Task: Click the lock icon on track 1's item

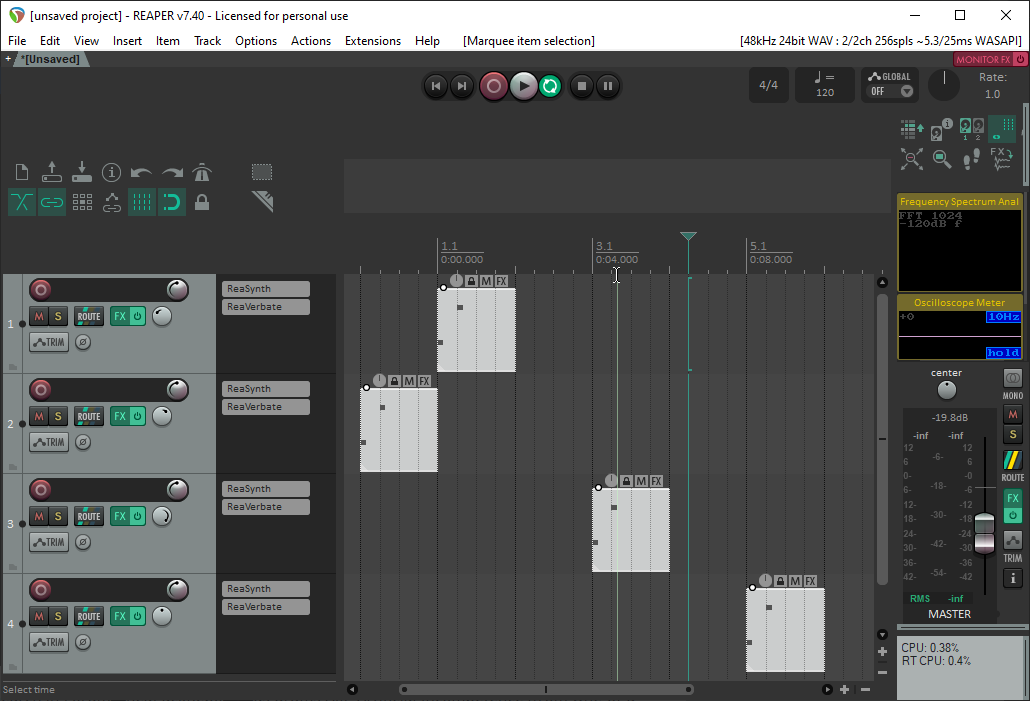Action: 471,281
